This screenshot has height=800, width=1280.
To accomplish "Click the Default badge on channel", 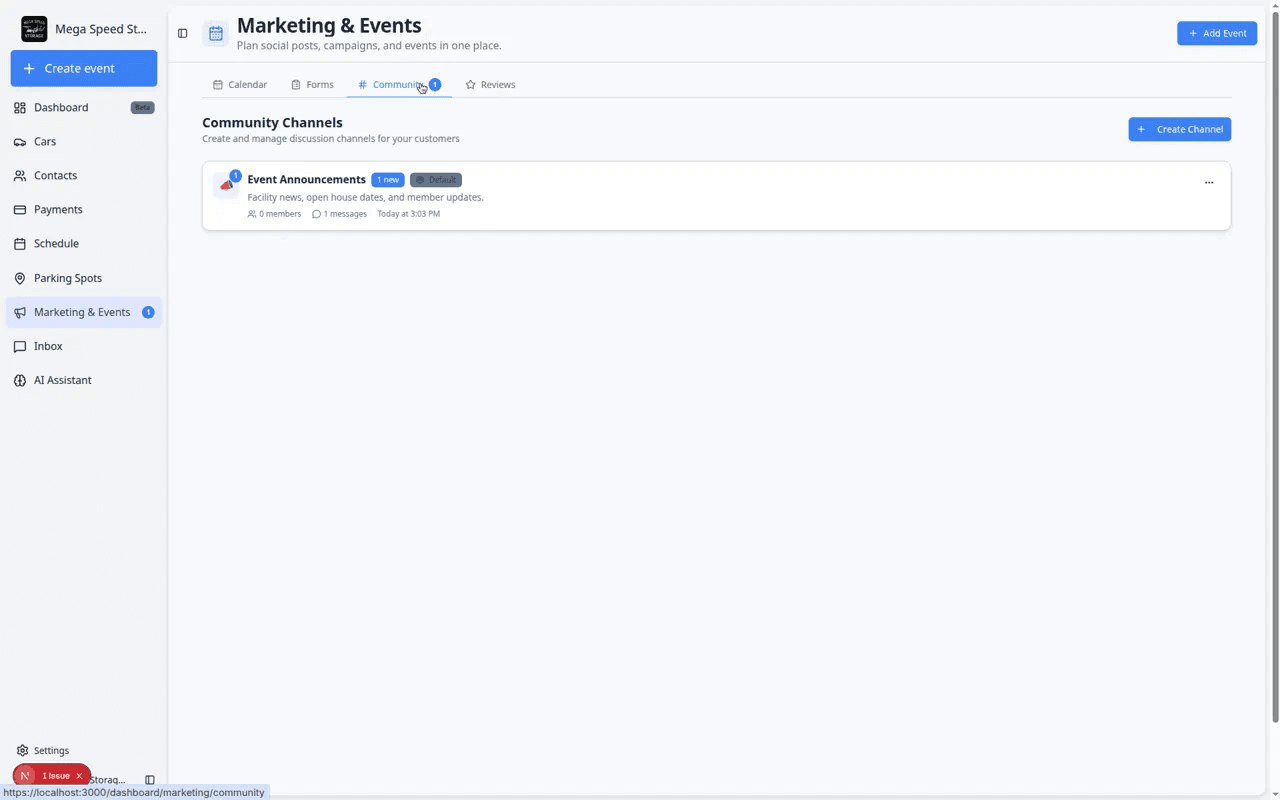I will click(x=436, y=180).
